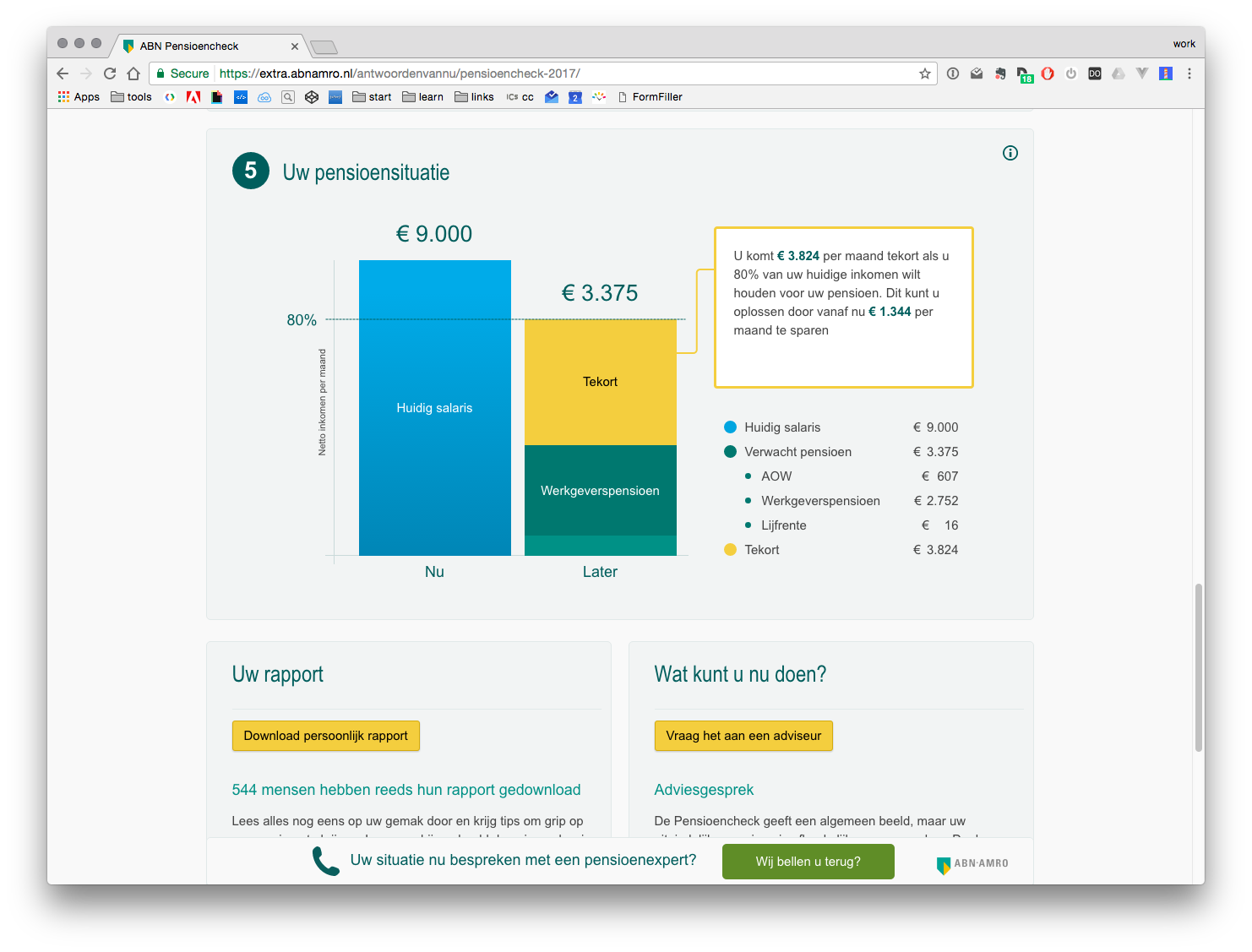1252x952 pixels.
Task: Expand the tools bookmarks folder
Action: coord(131,97)
